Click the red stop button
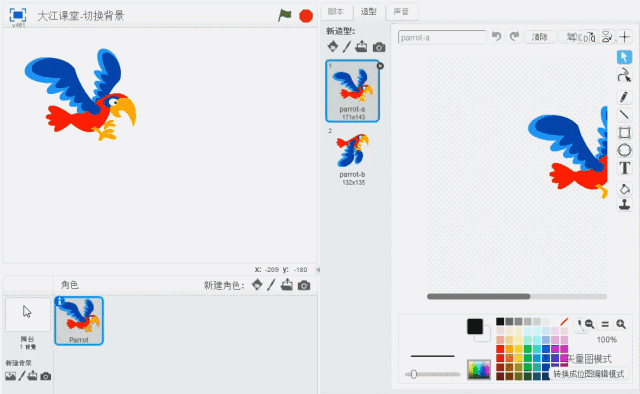 (306, 16)
